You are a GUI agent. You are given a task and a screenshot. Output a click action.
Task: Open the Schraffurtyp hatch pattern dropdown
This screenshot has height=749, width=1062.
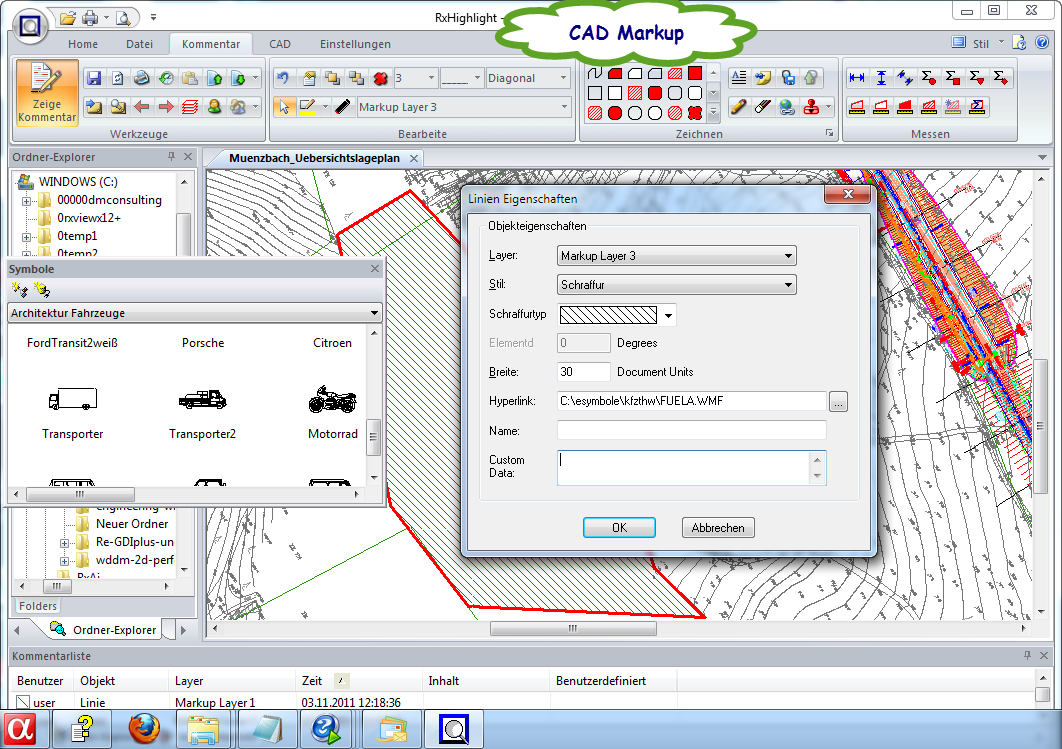669,315
